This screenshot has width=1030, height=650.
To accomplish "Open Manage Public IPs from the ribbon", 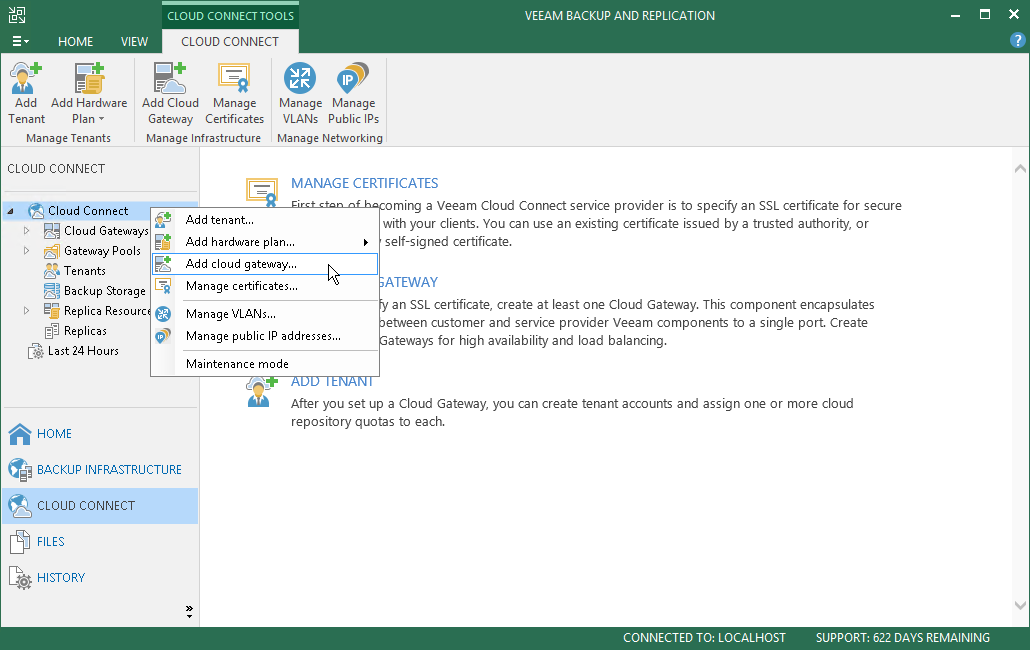I will point(353,79).
